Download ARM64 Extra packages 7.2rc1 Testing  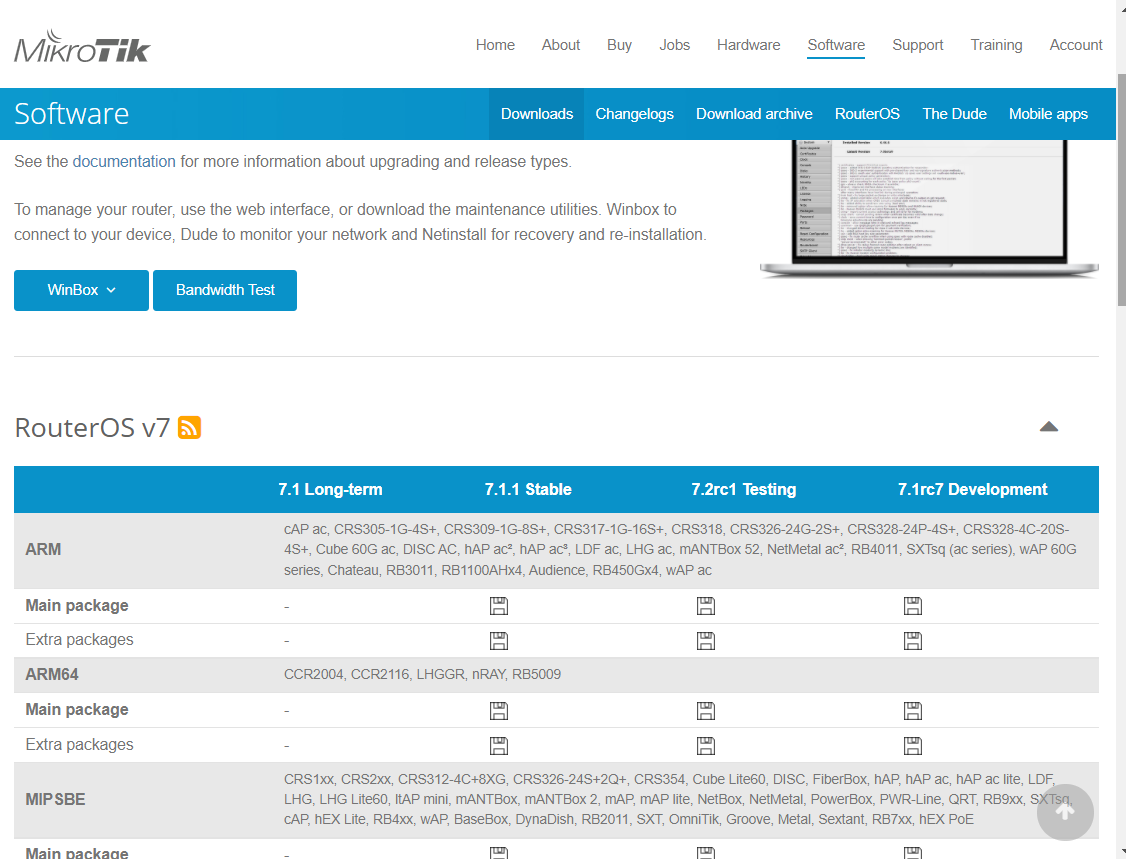coord(706,745)
